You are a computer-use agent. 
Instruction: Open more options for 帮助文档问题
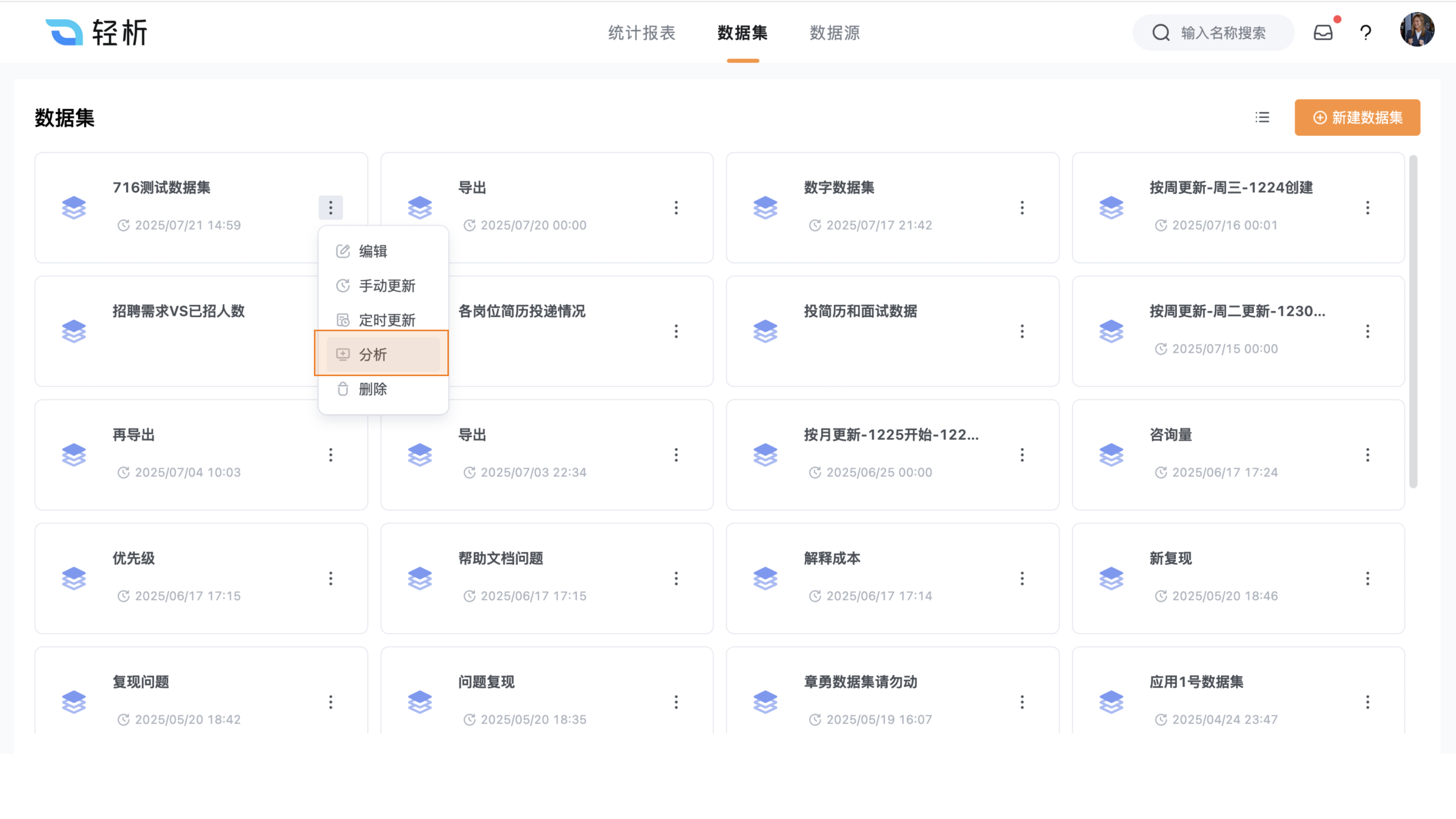[676, 578]
